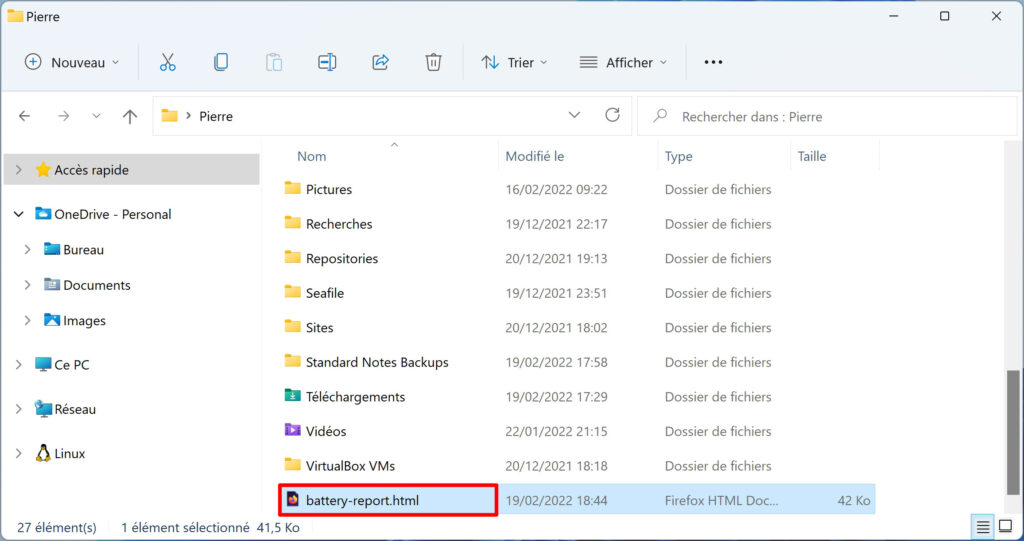Click the 42 Ko size cell
This screenshot has width=1024, height=541.
point(854,500)
